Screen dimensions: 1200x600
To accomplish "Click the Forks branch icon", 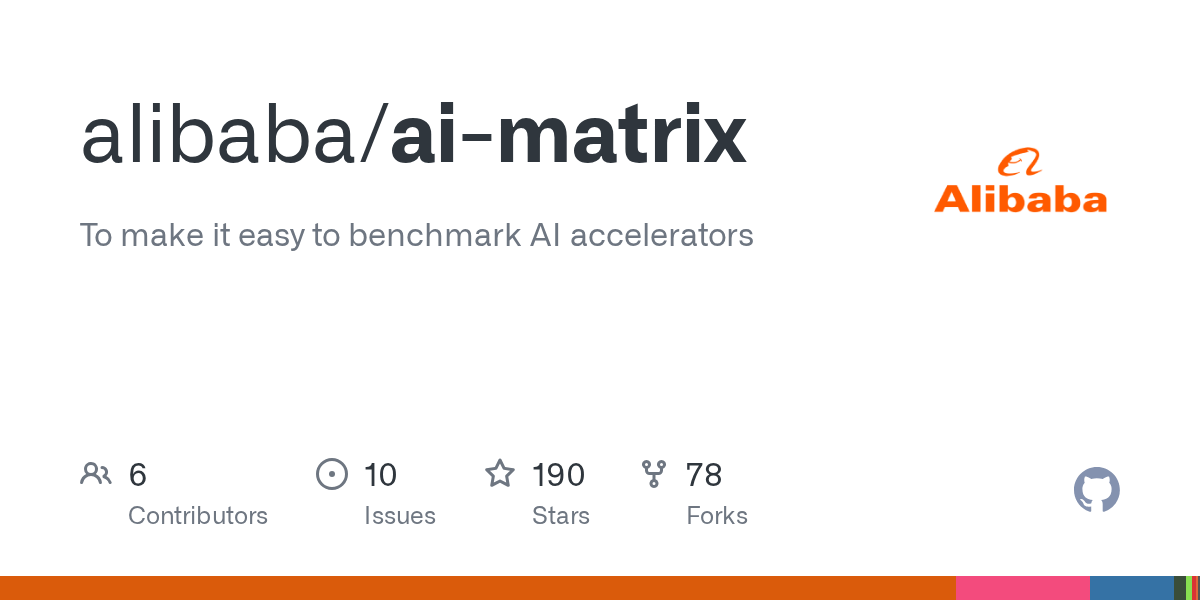I will (654, 474).
